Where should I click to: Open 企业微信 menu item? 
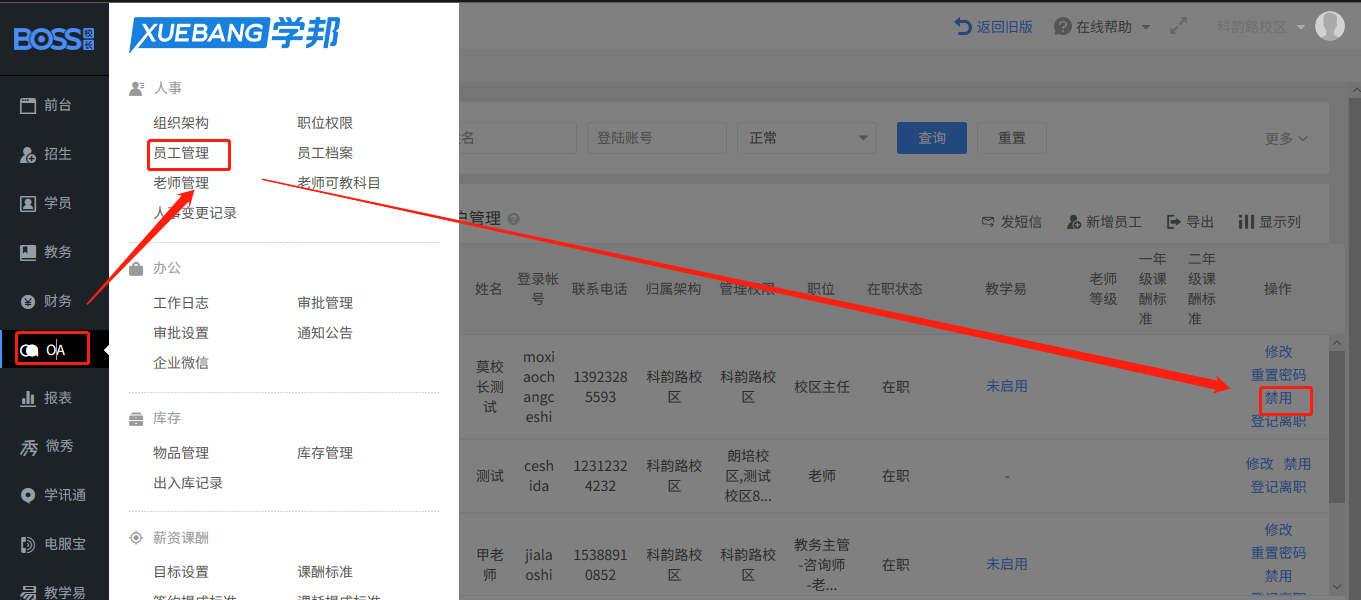tap(181, 363)
